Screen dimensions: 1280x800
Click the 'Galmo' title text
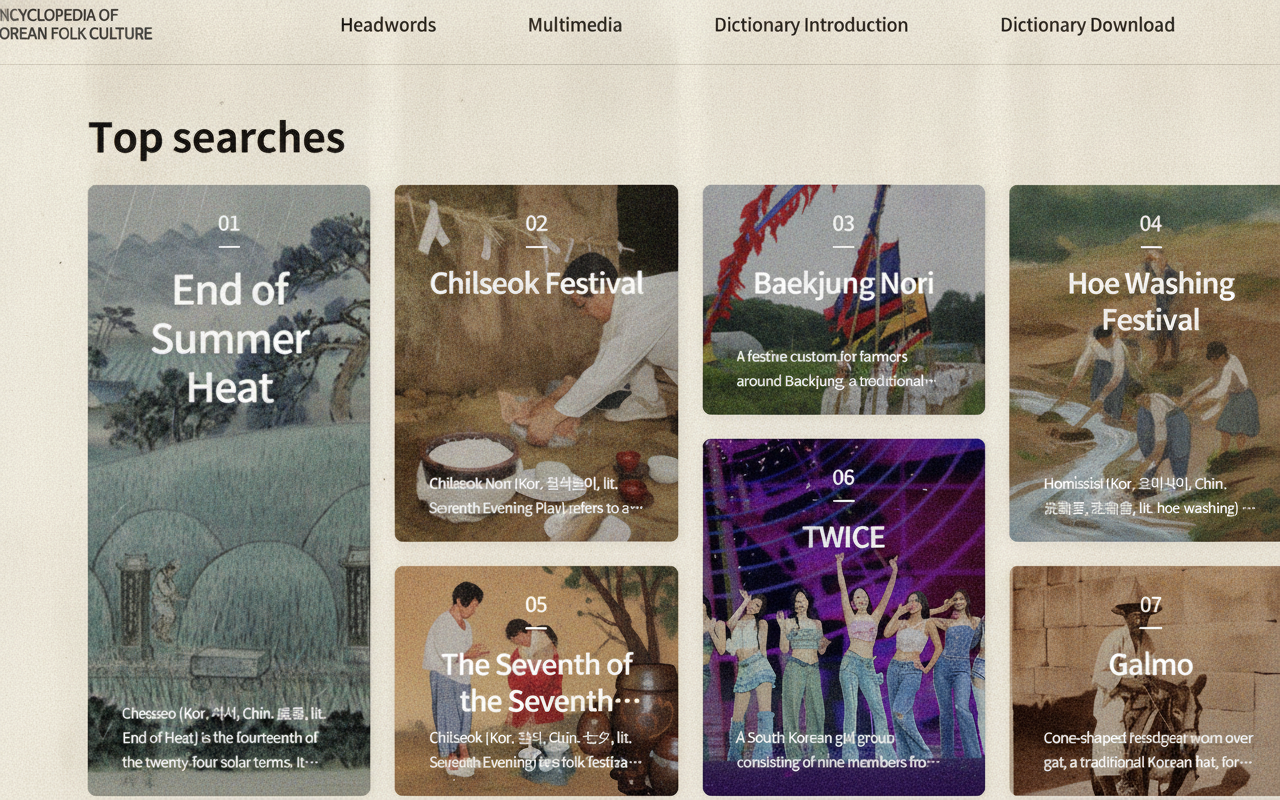[x=1151, y=665]
